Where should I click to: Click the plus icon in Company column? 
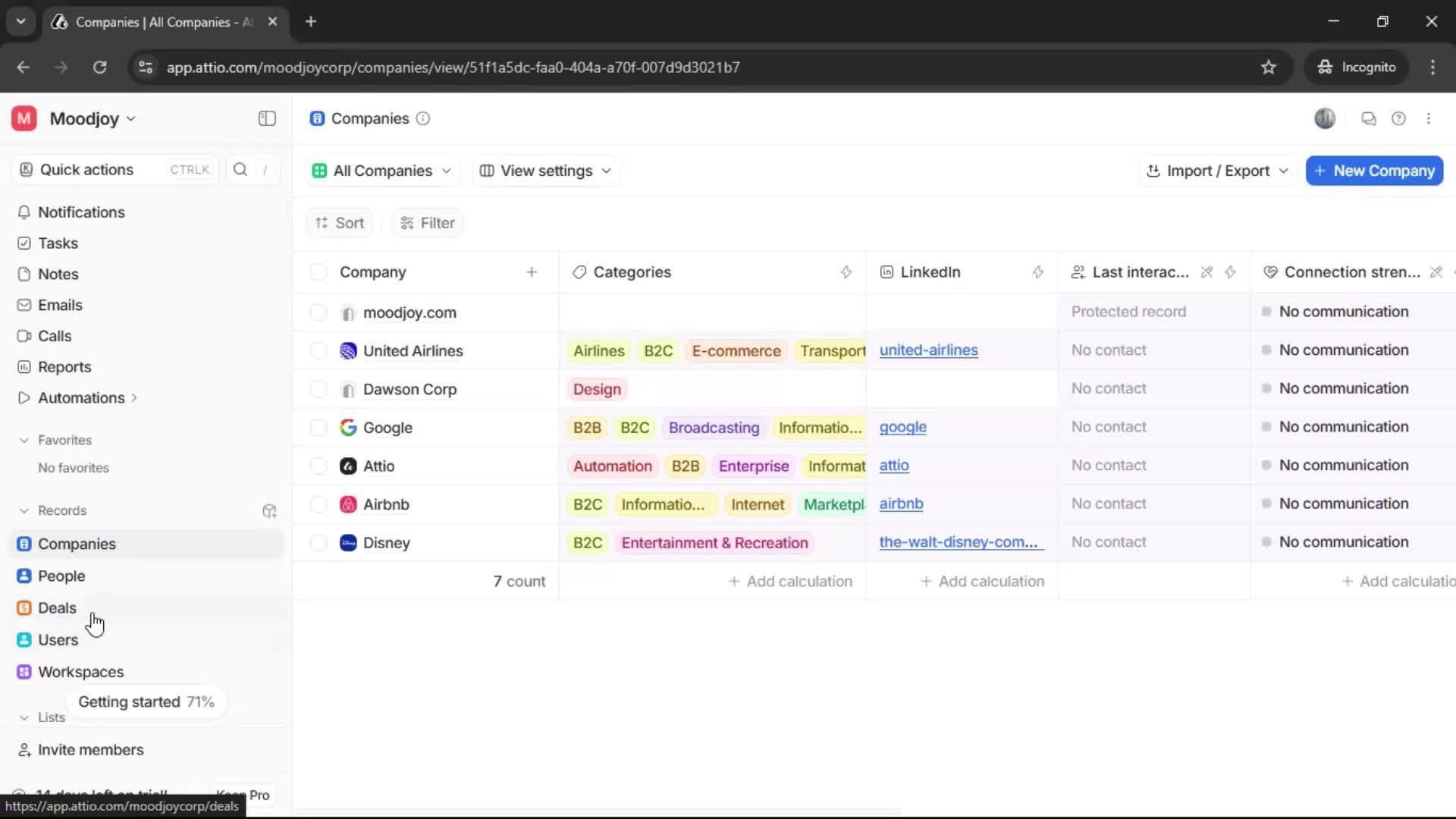532,272
